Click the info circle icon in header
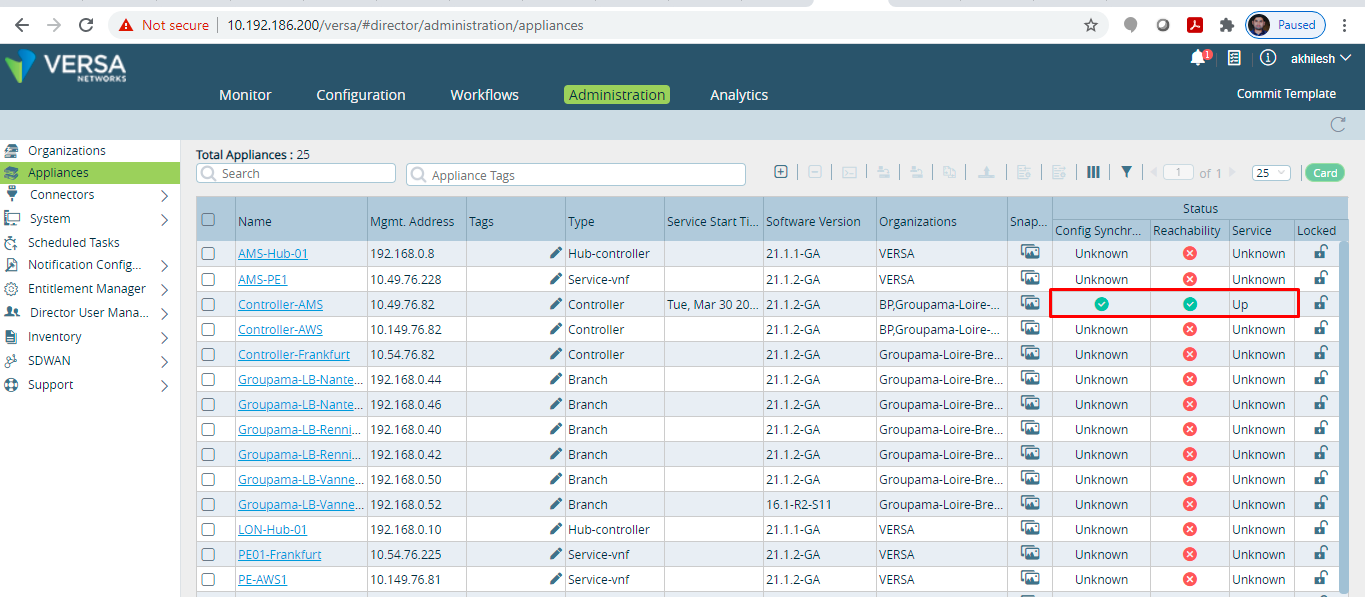Image resolution: width=1365 pixels, height=597 pixels. (x=1268, y=58)
